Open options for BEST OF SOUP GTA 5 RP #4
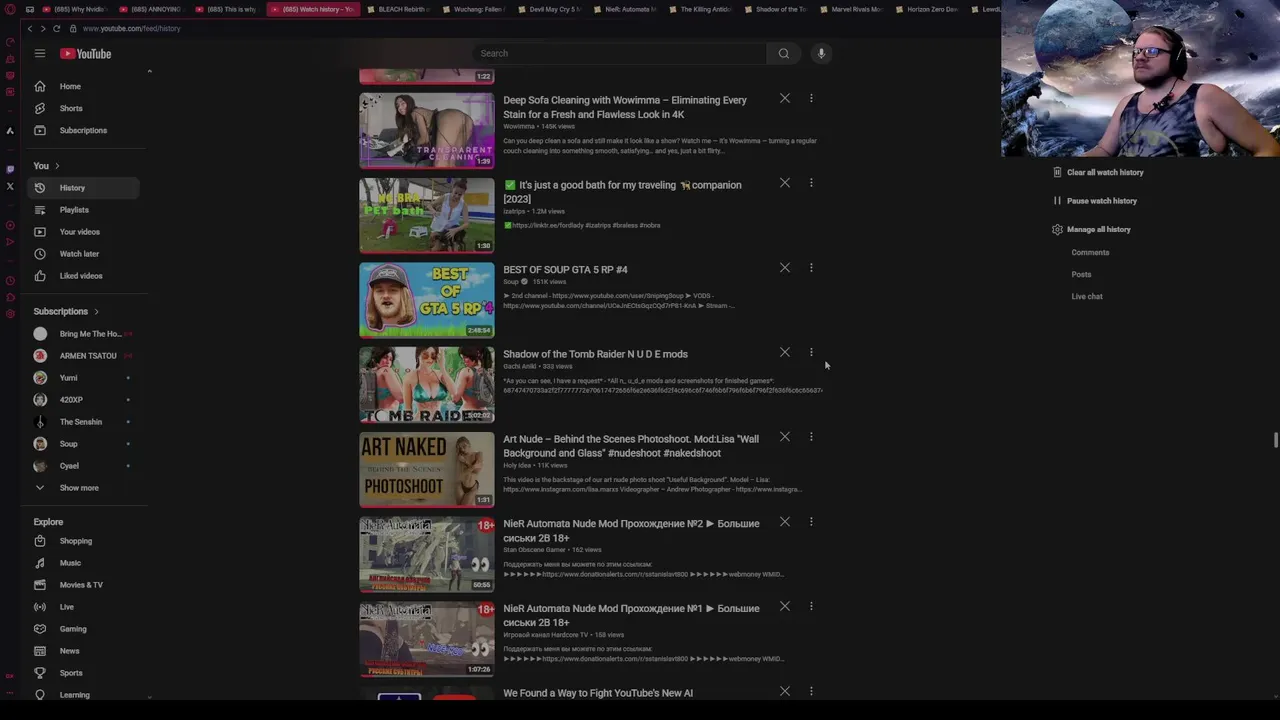1280x720 pixels. coord(811,268)
